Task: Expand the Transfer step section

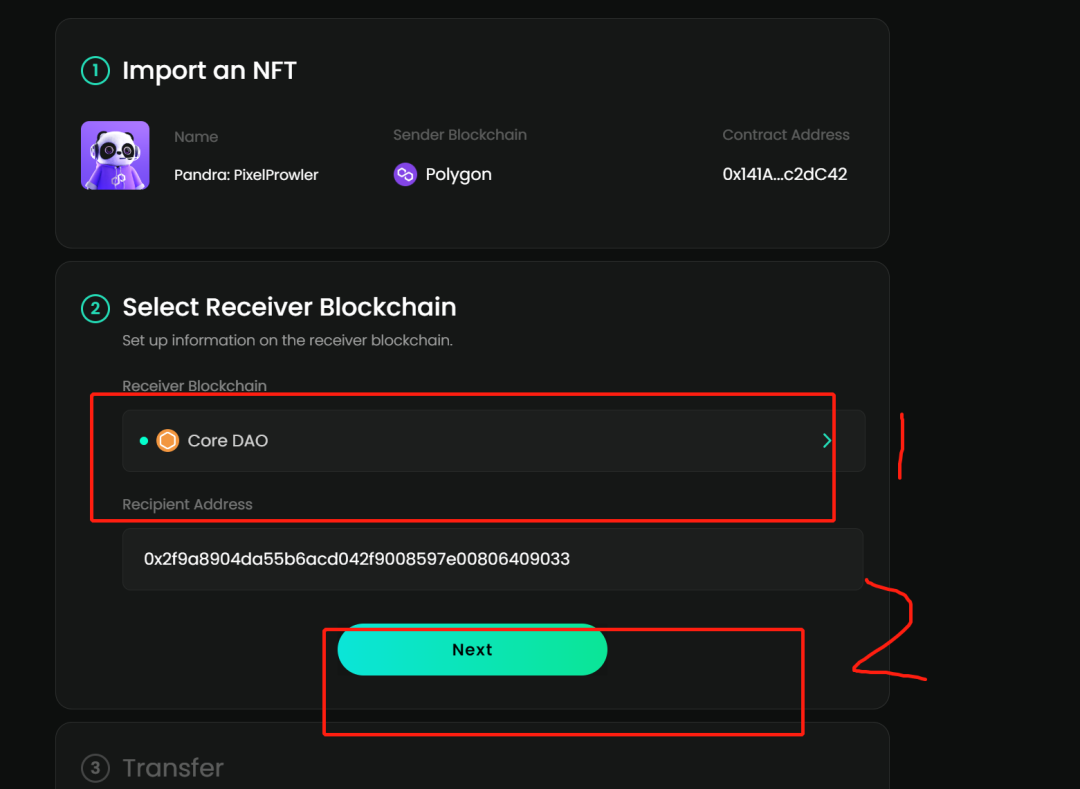Action: (173, 768)
